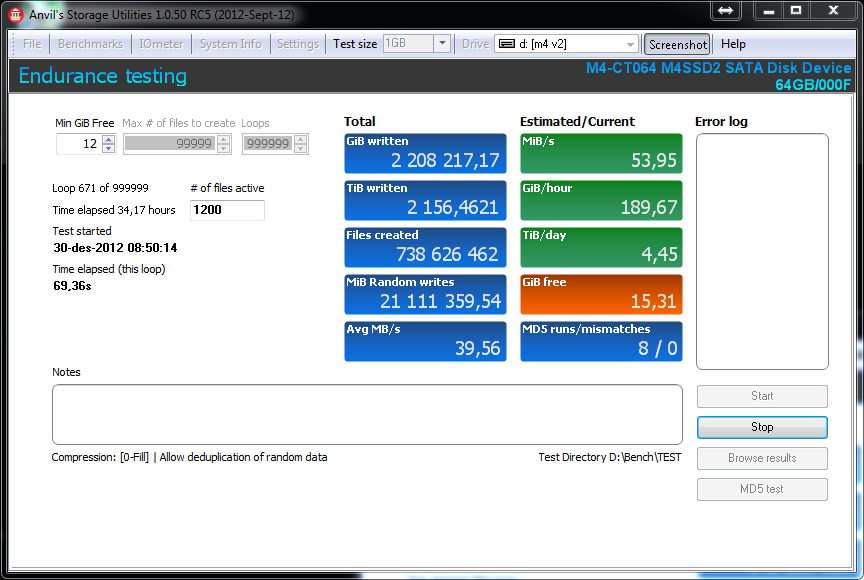Click the 'Compression: [0-Fill]' status text
This screenshot has width=864, height=580.
pos(100,457)
